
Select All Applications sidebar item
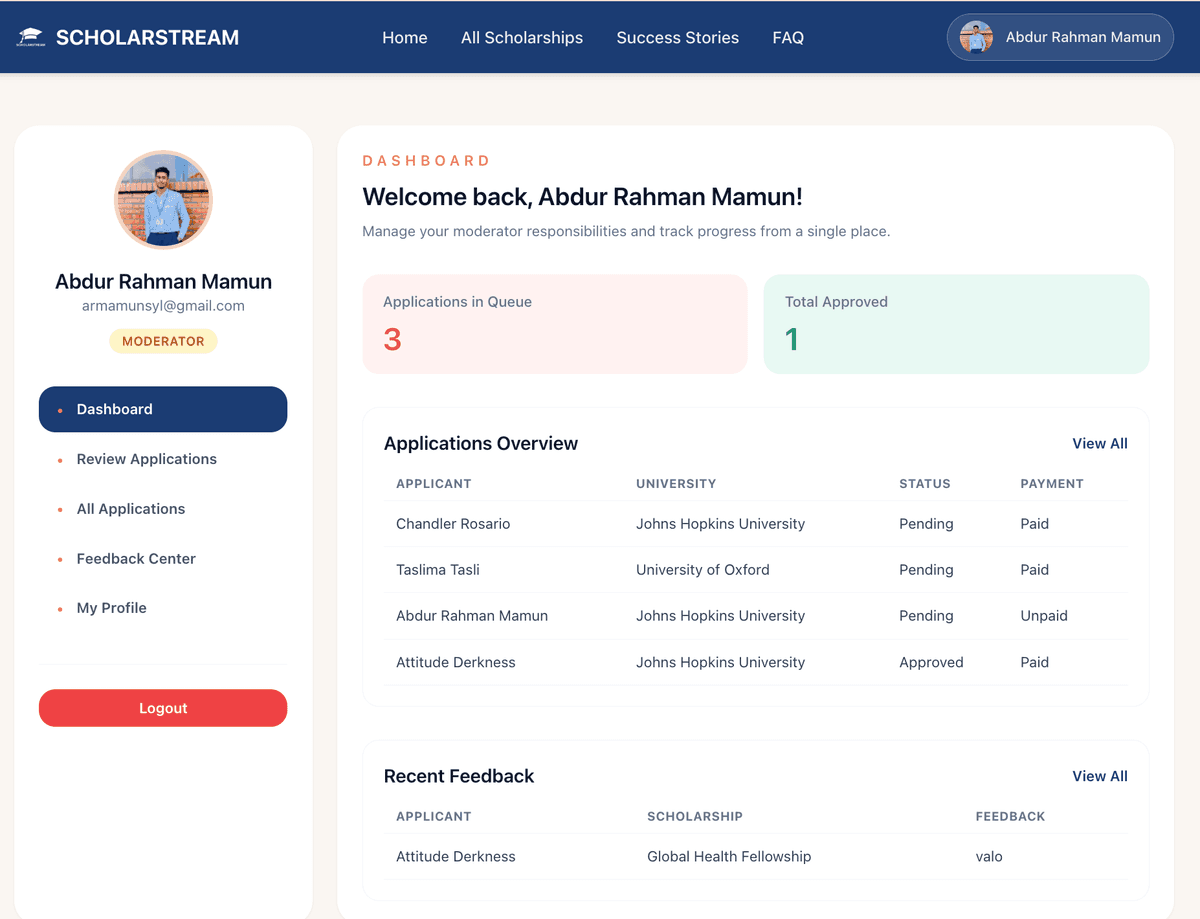130,509
